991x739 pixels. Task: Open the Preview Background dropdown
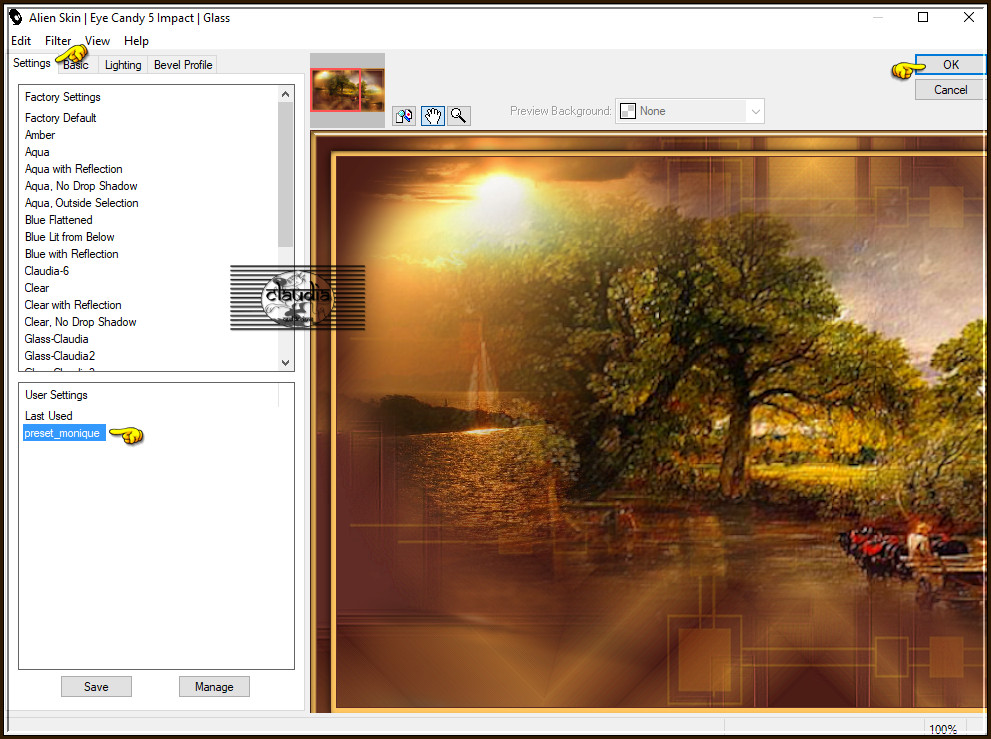[x=690, y=111]
